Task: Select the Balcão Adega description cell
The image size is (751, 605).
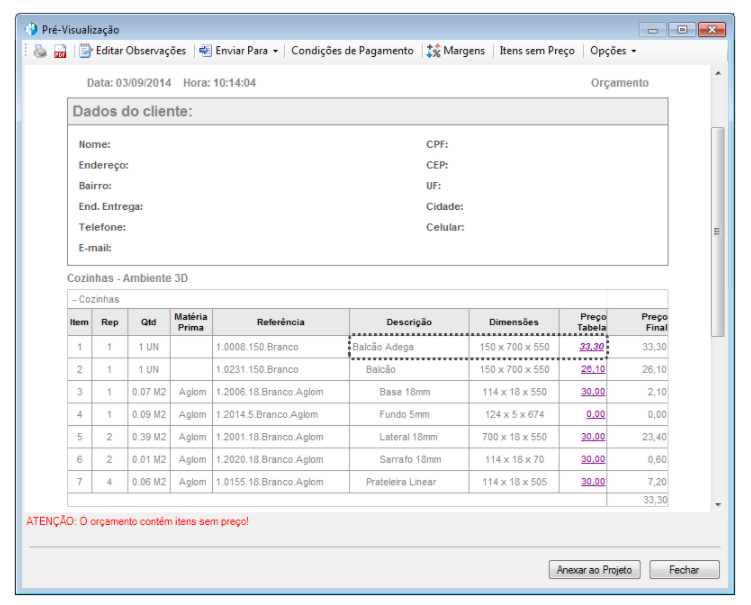Action: [x=409, y=347]
